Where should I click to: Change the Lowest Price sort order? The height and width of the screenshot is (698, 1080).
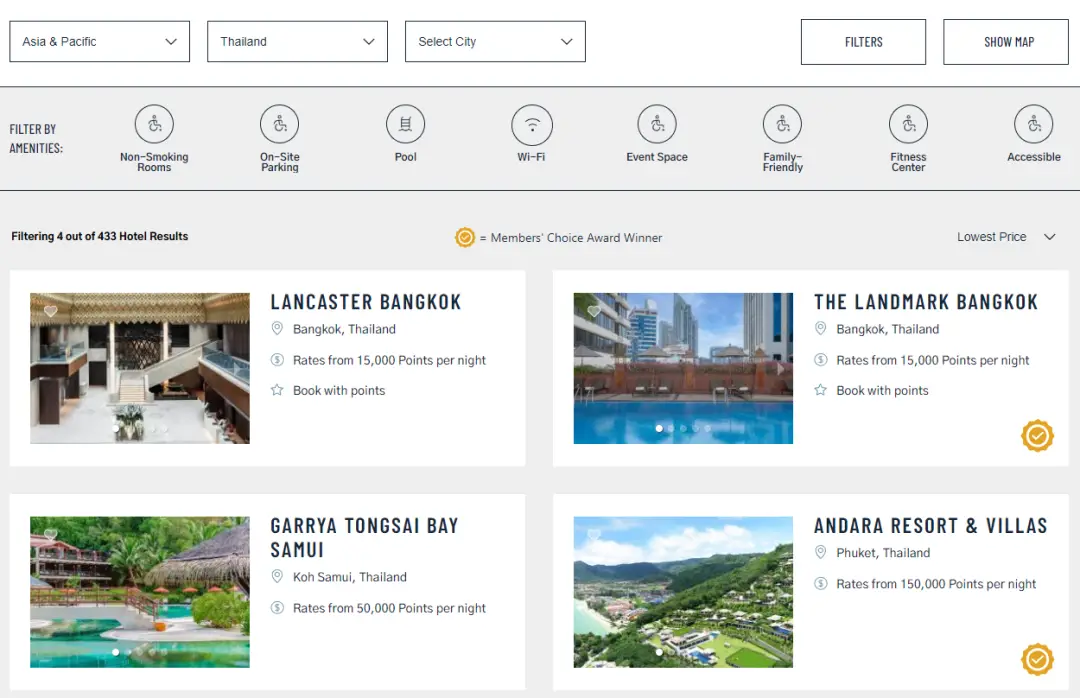[1005, 237]
